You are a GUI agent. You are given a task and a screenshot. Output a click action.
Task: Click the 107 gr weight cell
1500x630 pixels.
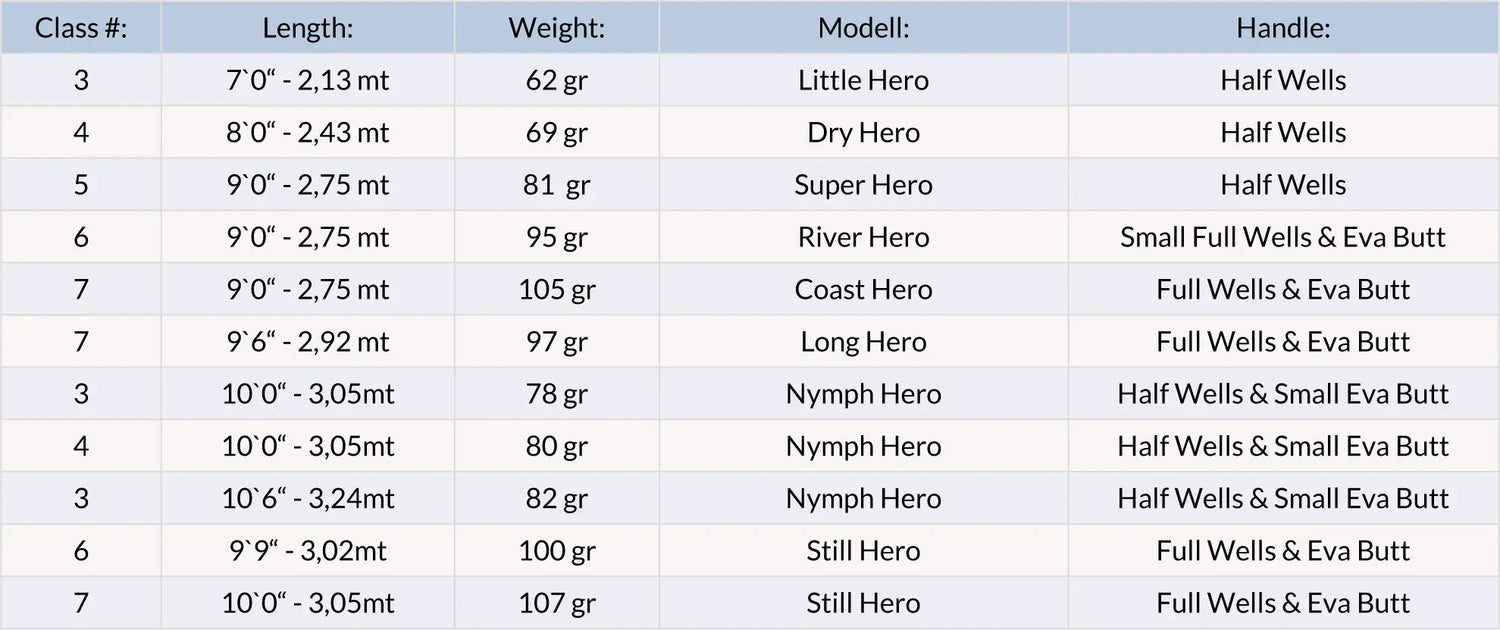click(557, 603)
